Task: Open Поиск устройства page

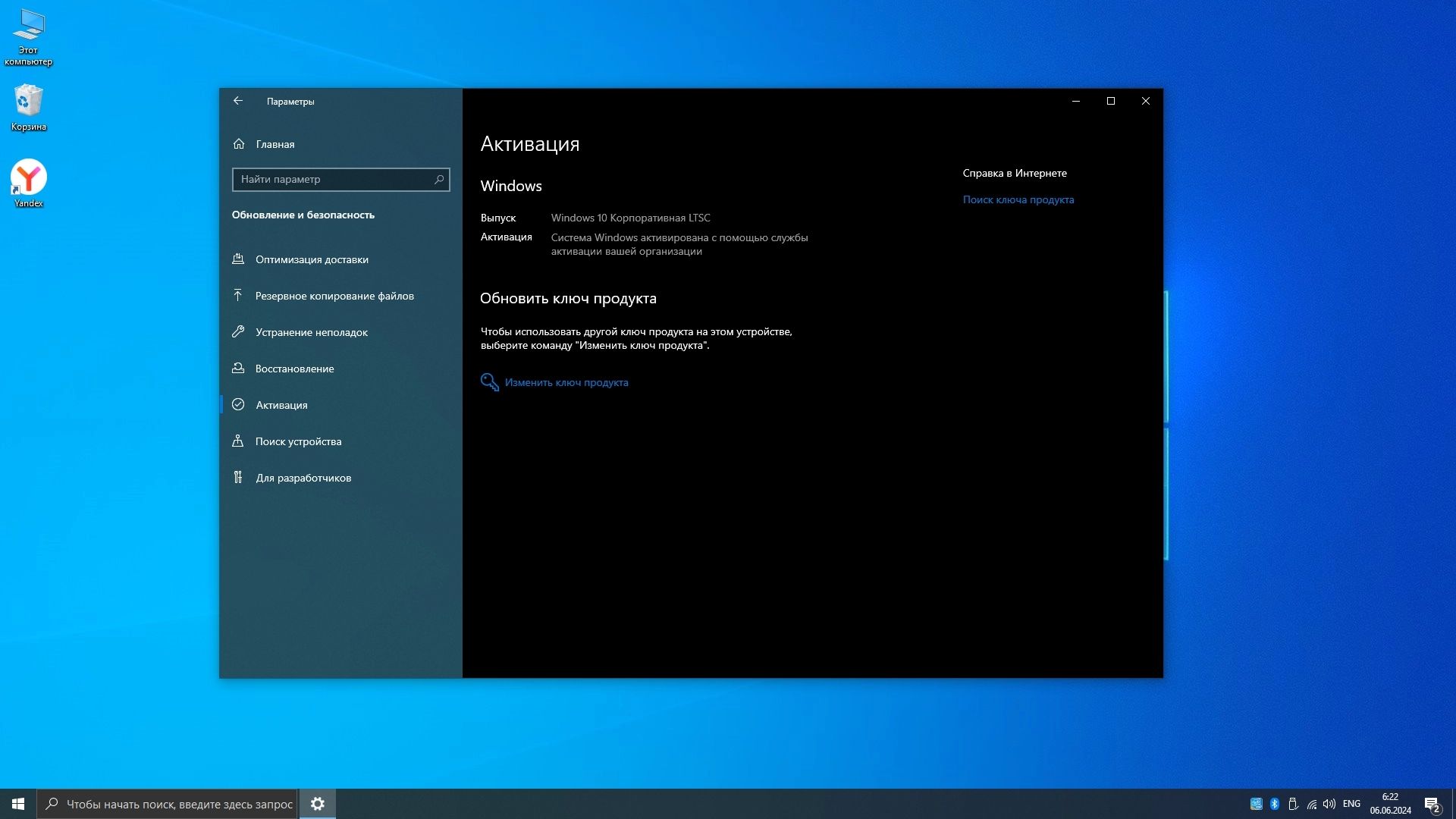Action: pyautogui.click(x=298, y=441)
